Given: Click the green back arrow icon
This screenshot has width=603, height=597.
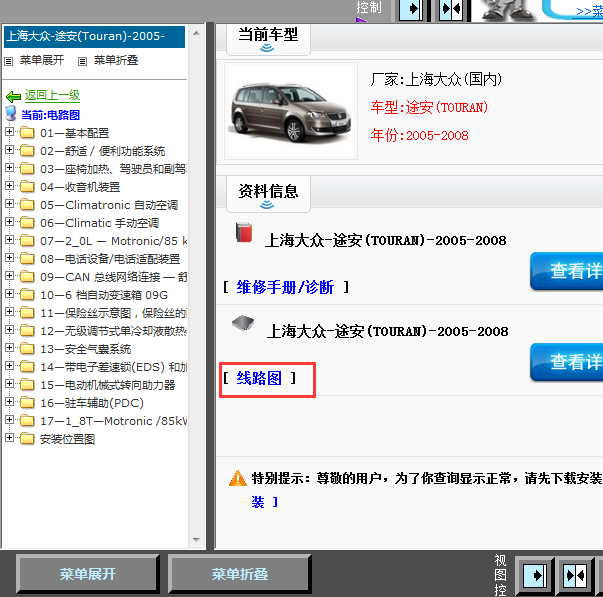Looking at the screenshot, I should click(x=13, y=96).
